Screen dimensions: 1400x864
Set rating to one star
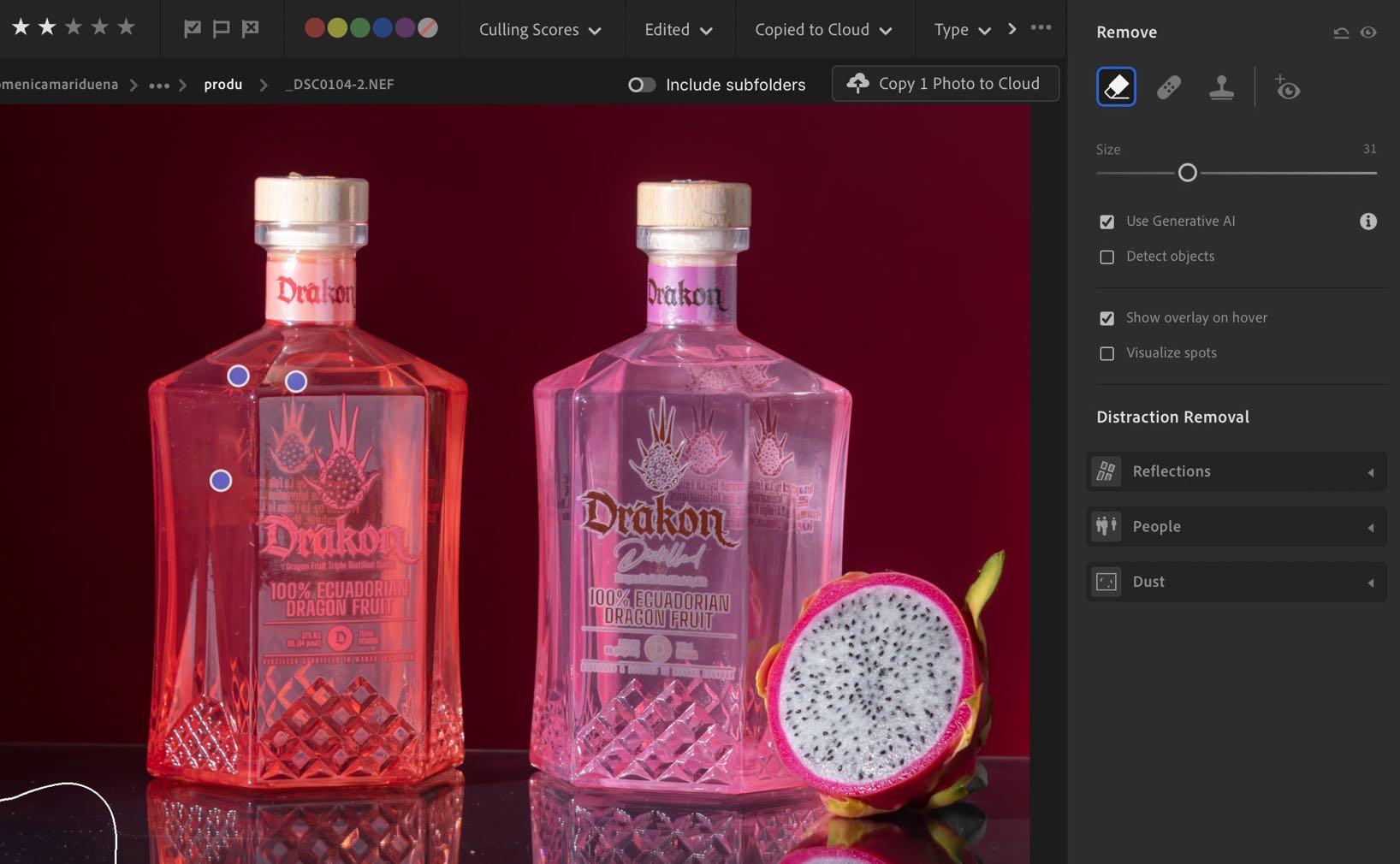tap(21, 27)
